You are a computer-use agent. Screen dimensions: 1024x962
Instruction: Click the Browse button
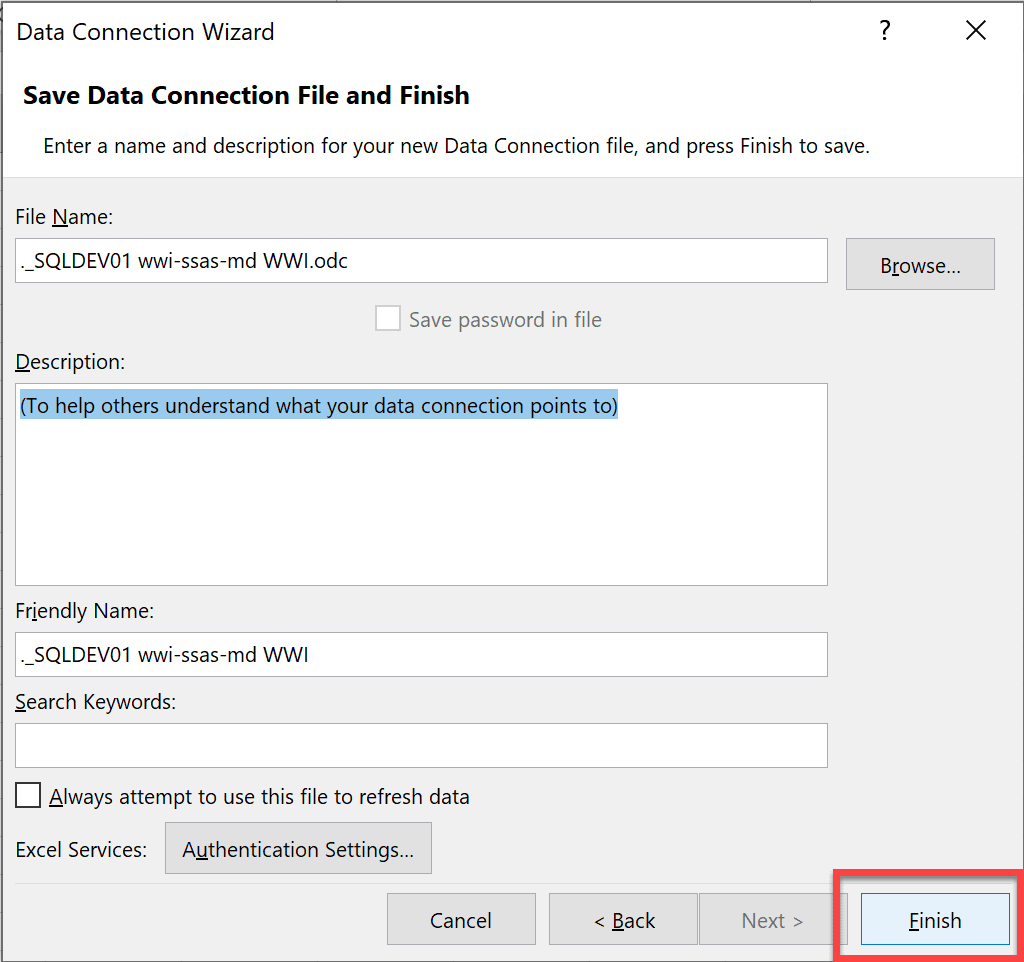pyautogui.click(x=920, y=265)
